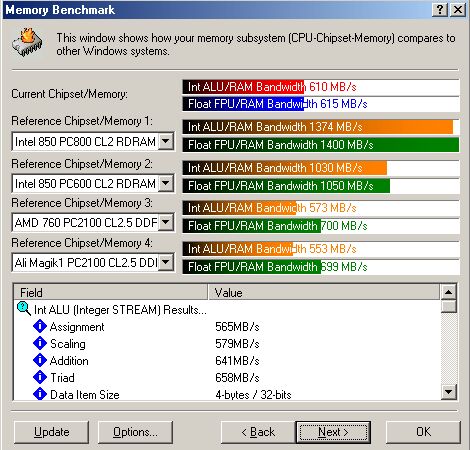Click the magnifier icon beside Int ALU Results

click(x=24, y=309)
